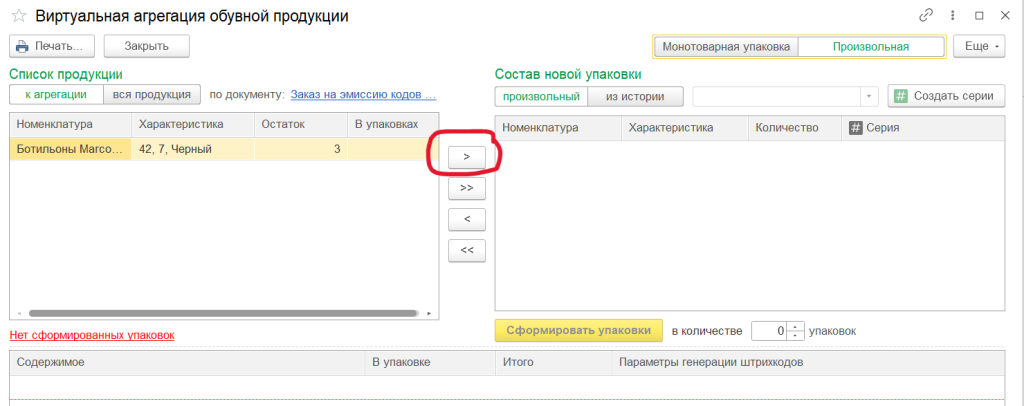The height and width of the screenshot is (406, 1024).
Task: Click the empty history combo box field
Action: (x=777, y=97)
